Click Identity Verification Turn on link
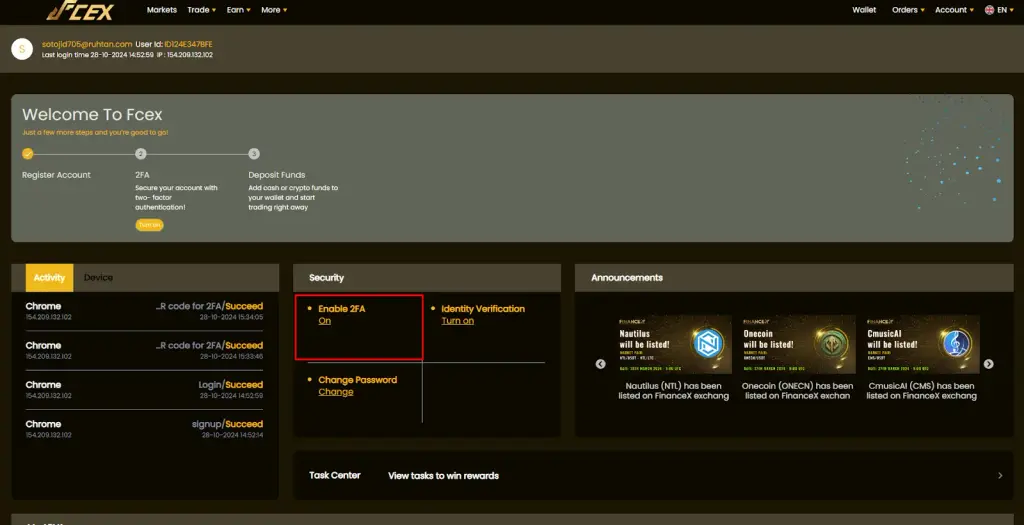 tap(458, 321)
